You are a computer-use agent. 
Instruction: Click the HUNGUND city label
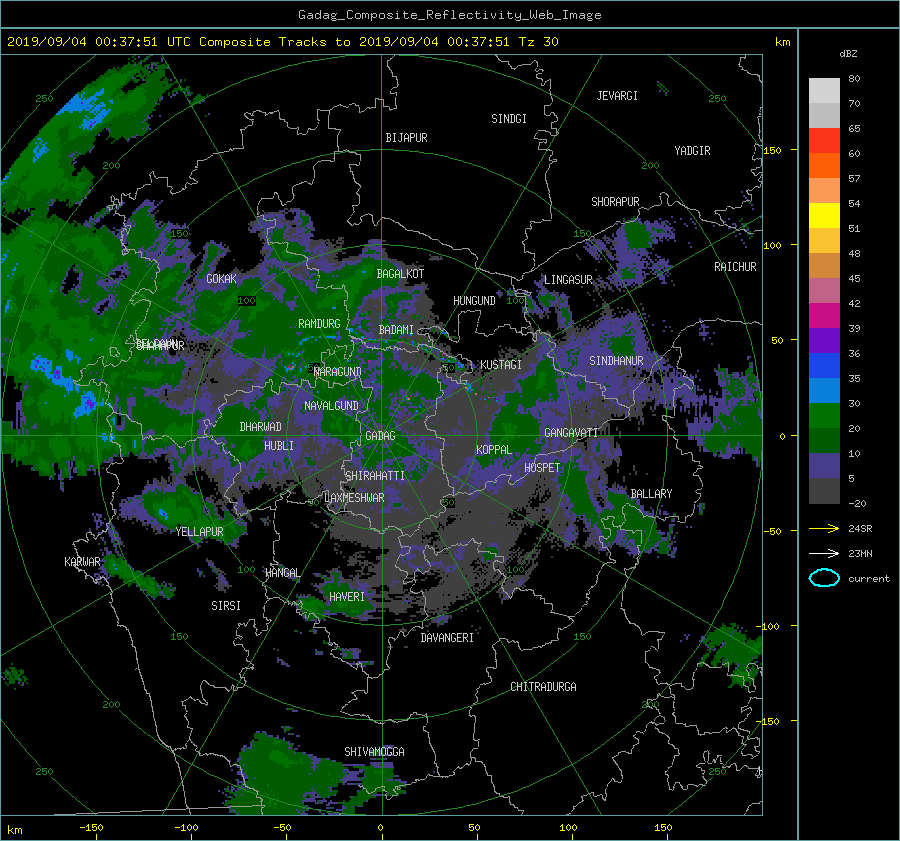(474, 301)
